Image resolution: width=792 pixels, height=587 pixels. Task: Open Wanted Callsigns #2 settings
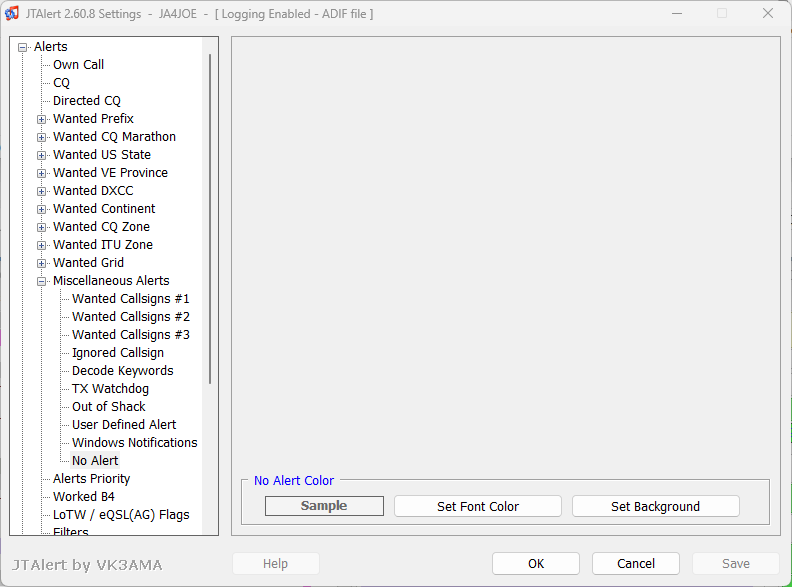tap(130, 317)
